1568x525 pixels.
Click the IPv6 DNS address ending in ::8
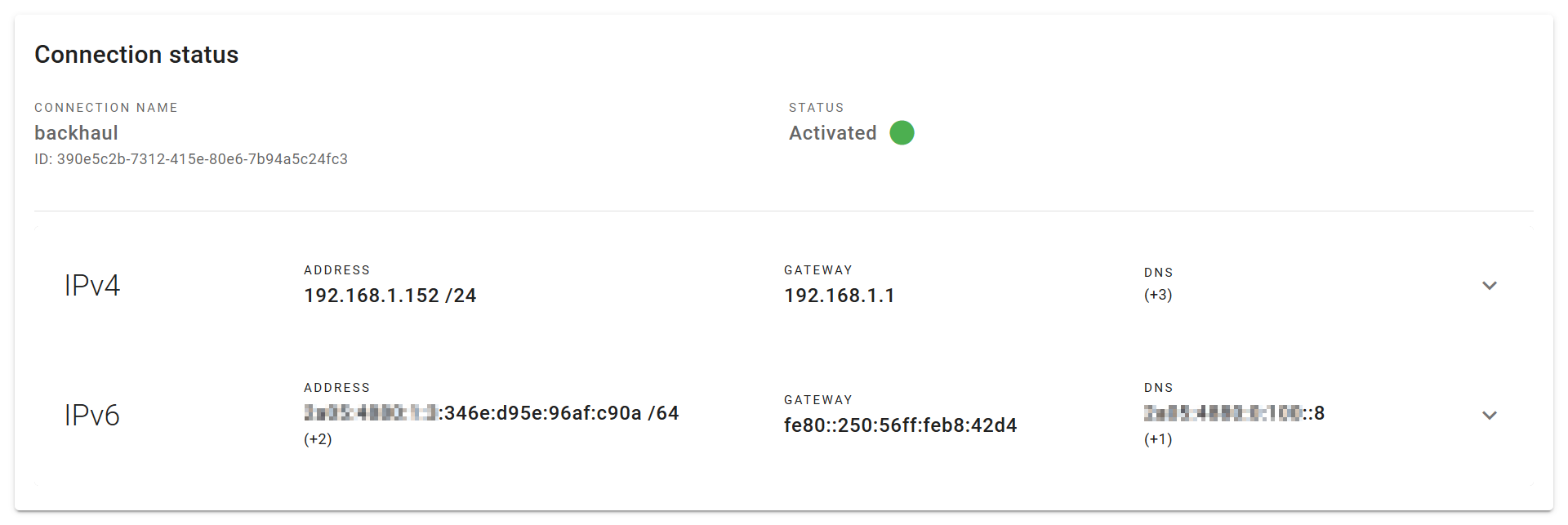pos(1234,413)
